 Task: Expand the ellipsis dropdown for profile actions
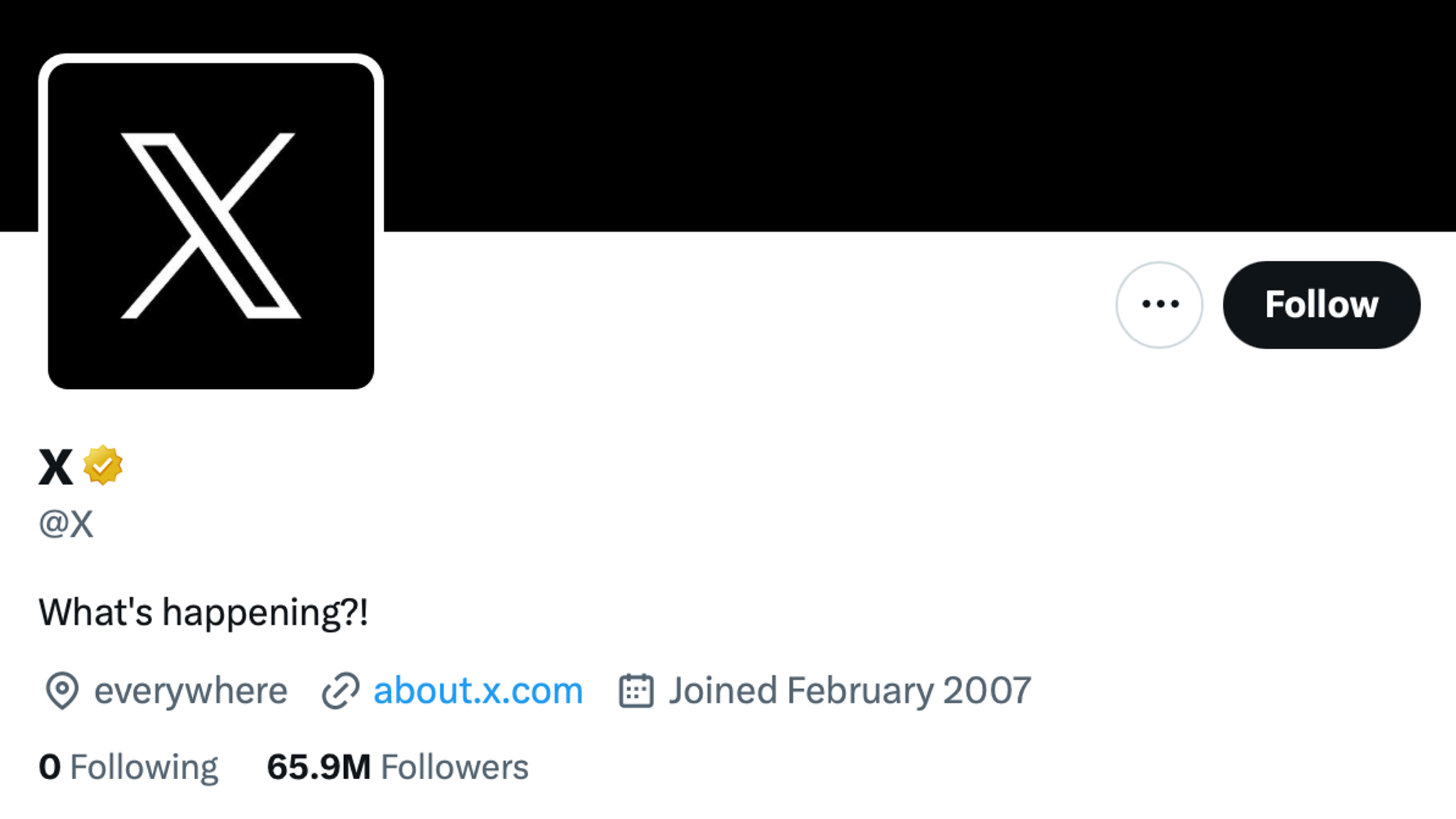[1159, 304]
